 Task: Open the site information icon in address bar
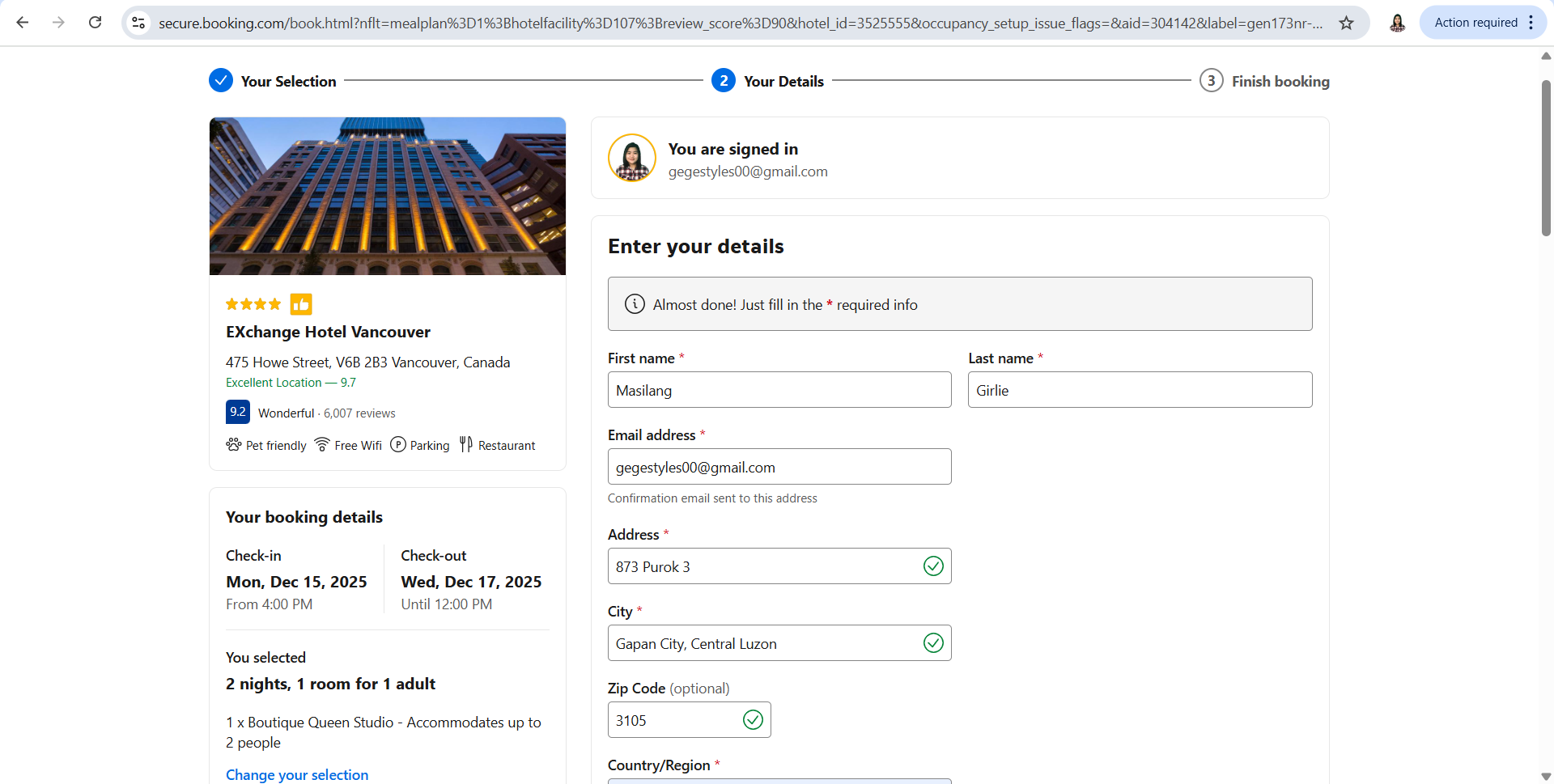[x=139, y=23]
